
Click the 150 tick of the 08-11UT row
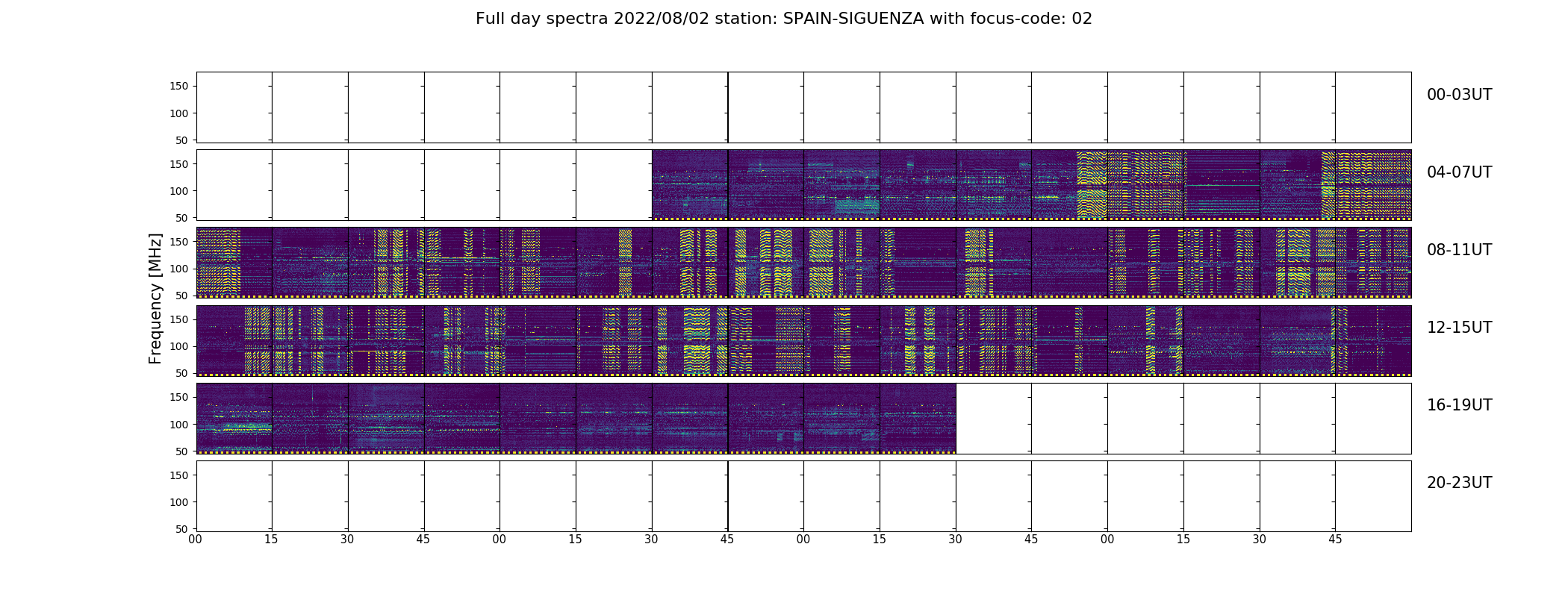[x=179, y=242]
